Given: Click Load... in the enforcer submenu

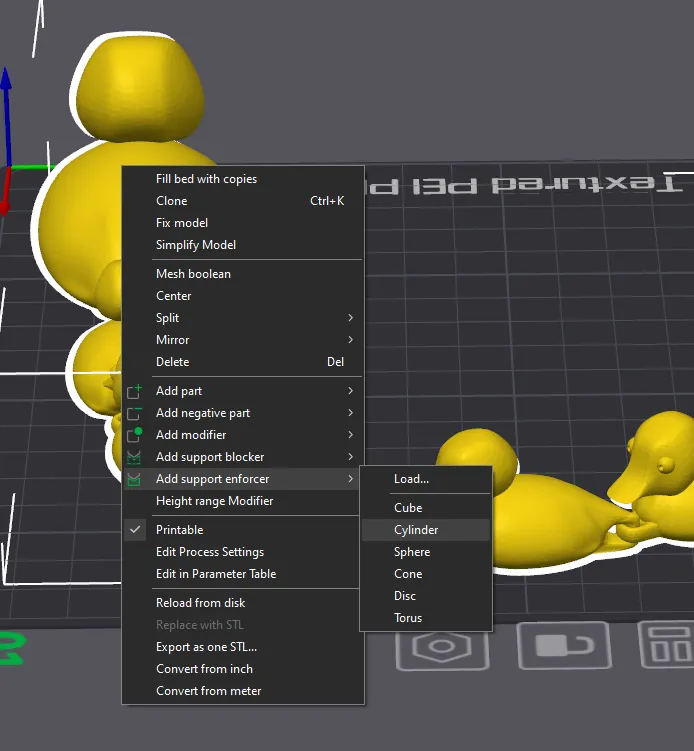Looking at the screenshot, I should click(x=411, y=479).
